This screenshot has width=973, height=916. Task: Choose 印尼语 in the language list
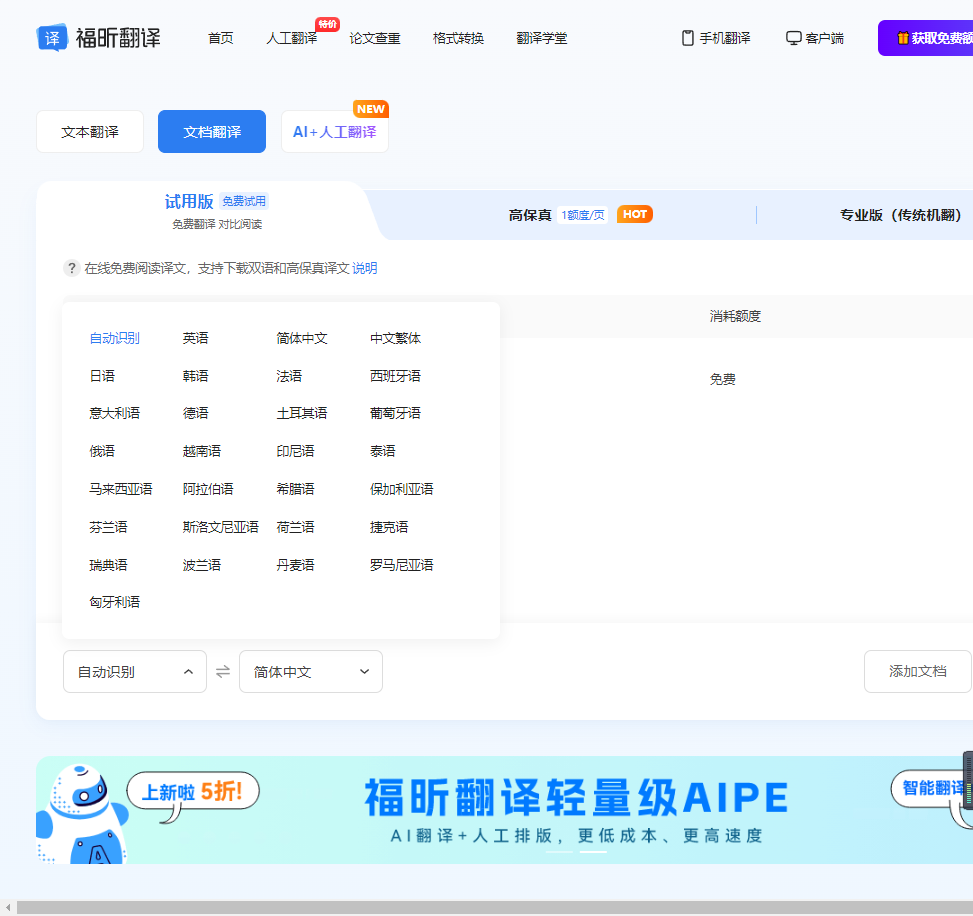click(x=295, y=451)
